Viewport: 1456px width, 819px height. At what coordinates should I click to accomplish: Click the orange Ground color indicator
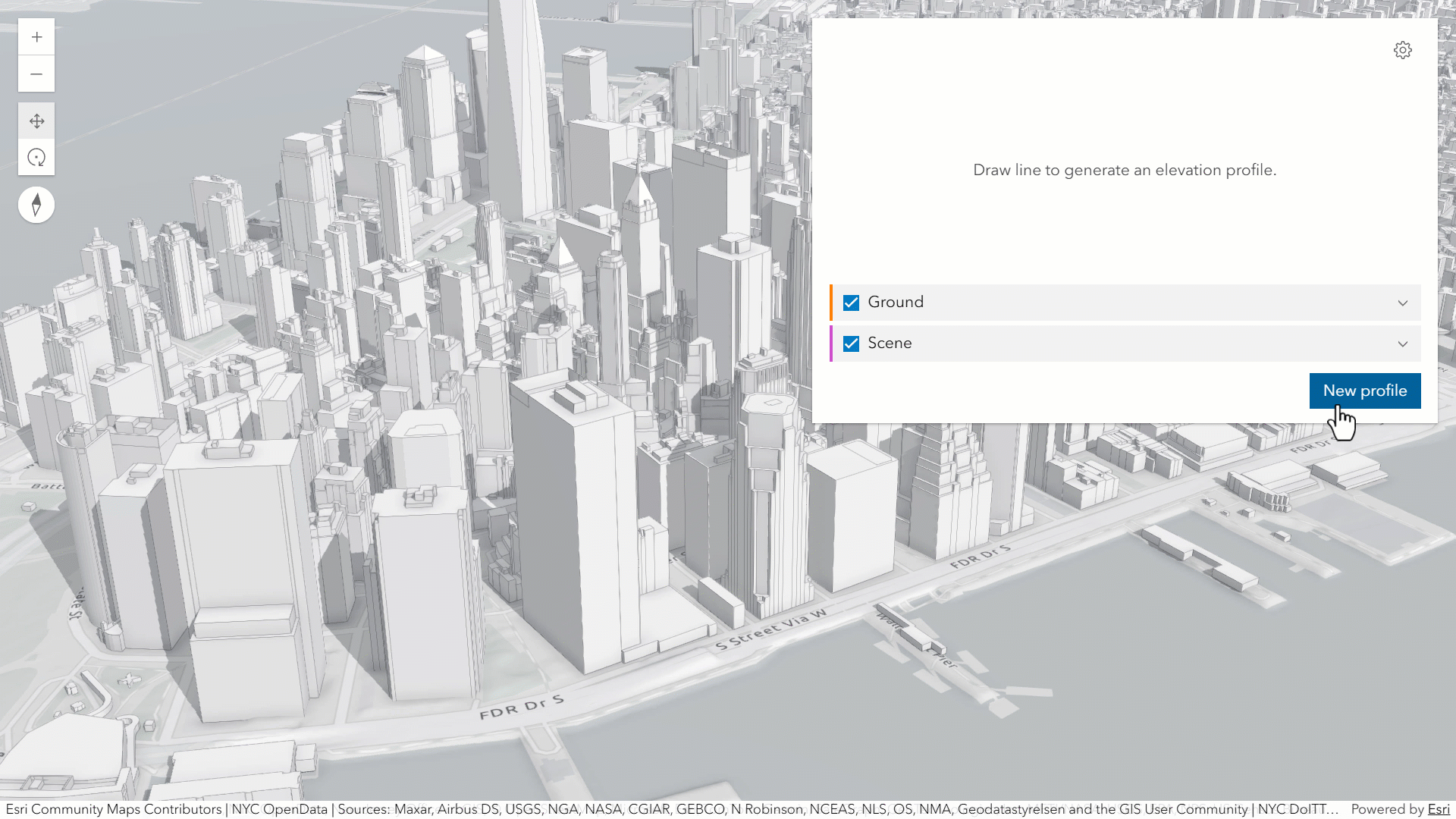832,303
